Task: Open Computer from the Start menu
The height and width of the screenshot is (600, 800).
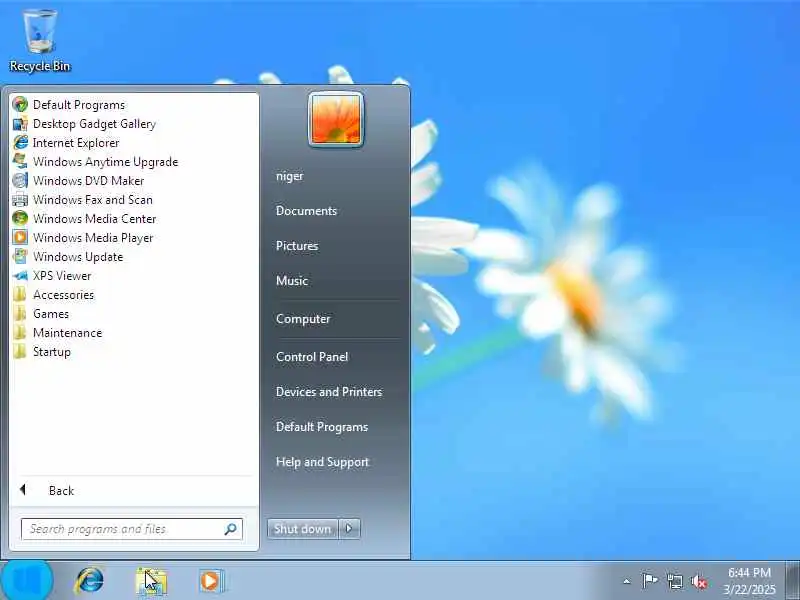Action: pyautogui.click(x=303, y=319)
